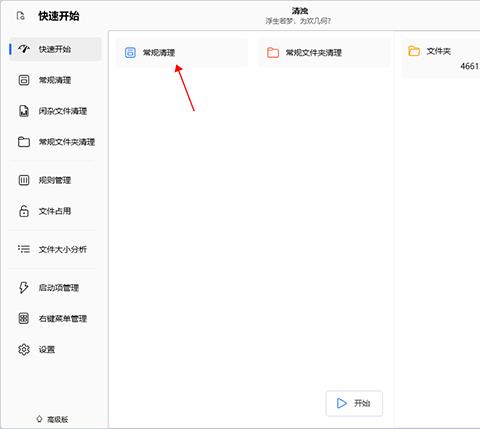
Task: Click the play triangle on 开始 button
Action: click(x=341, y=403)
